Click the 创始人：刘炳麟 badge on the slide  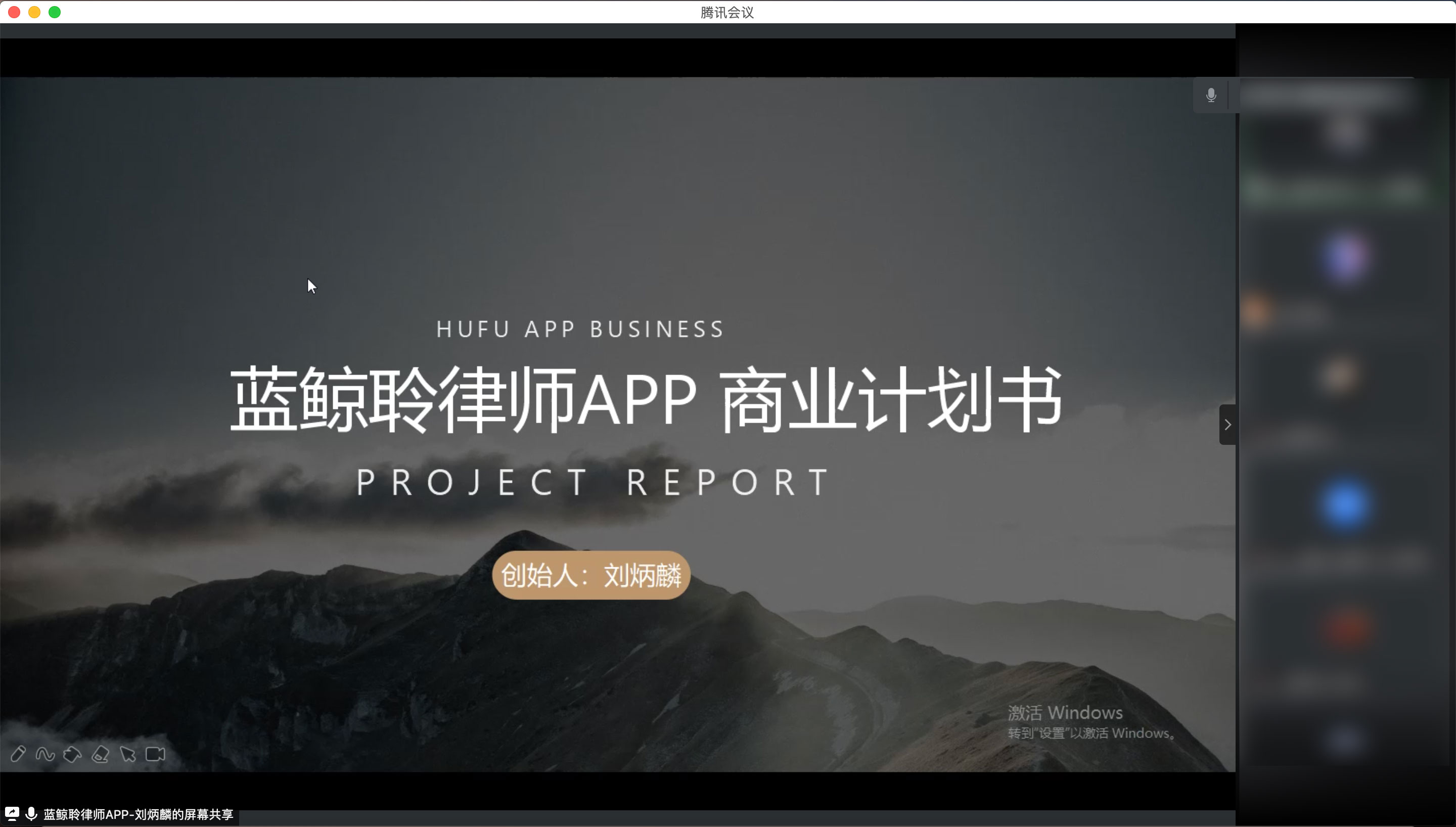pyautogui.click(x=590, y=575)
